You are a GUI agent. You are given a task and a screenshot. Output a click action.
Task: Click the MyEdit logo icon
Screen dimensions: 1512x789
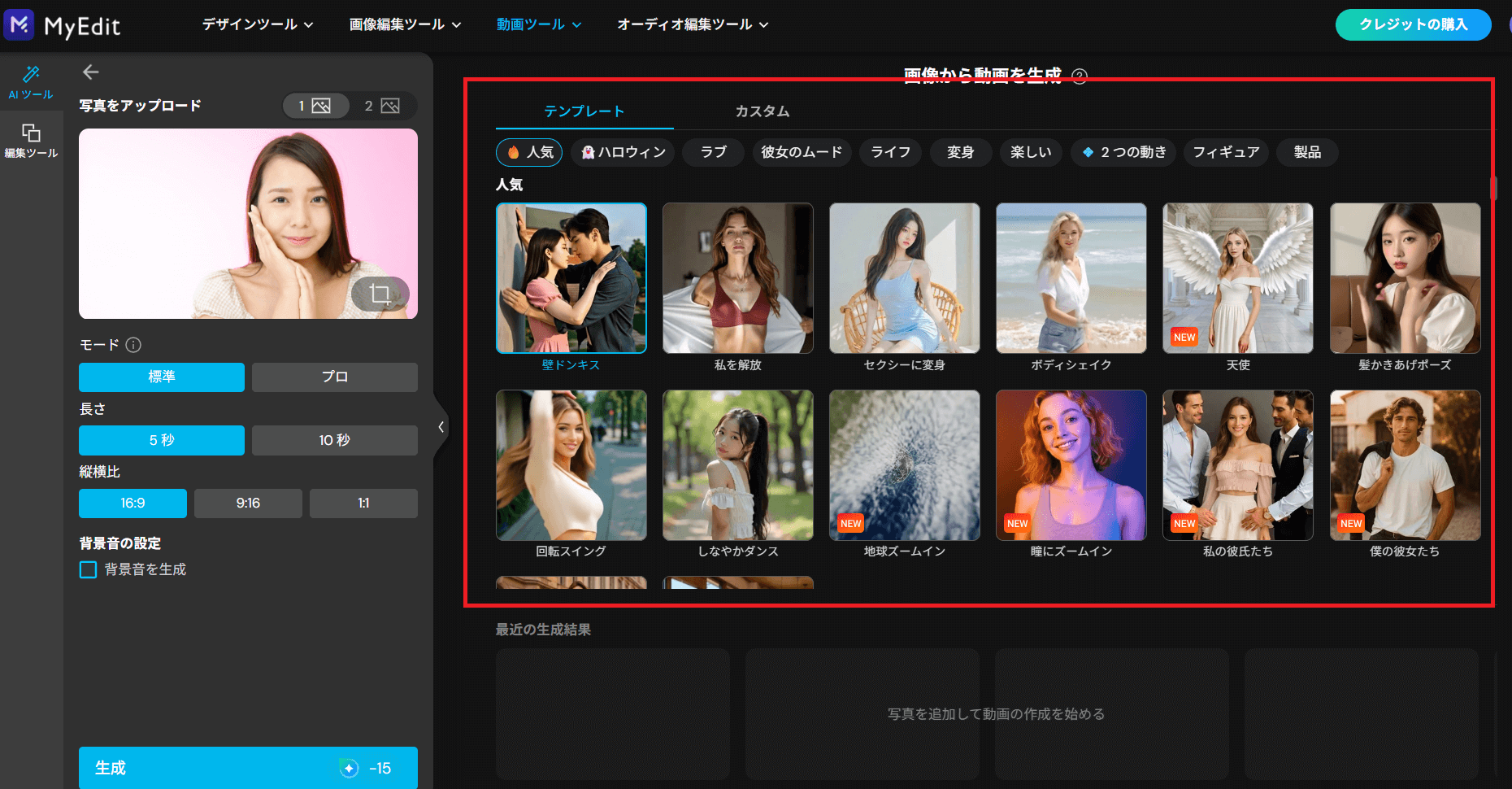pos(19,24)
